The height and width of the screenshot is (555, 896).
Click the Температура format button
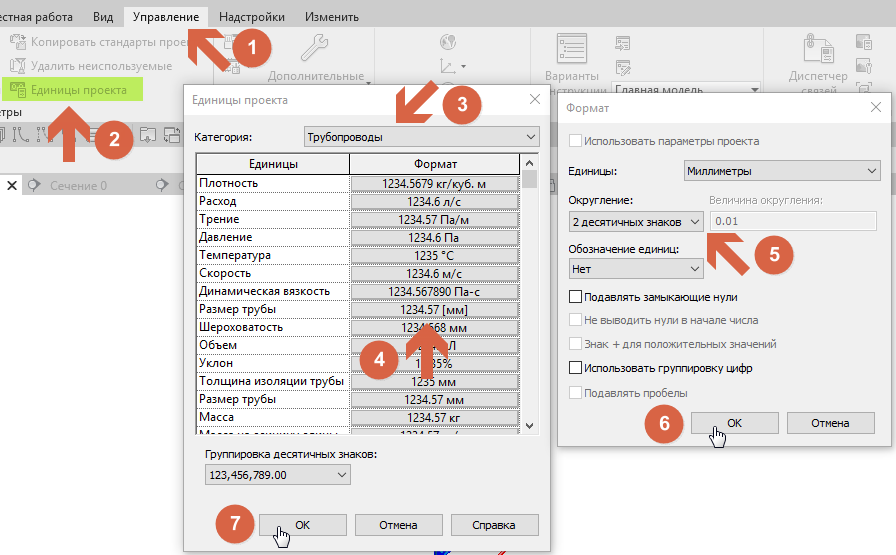coord(434,255)
